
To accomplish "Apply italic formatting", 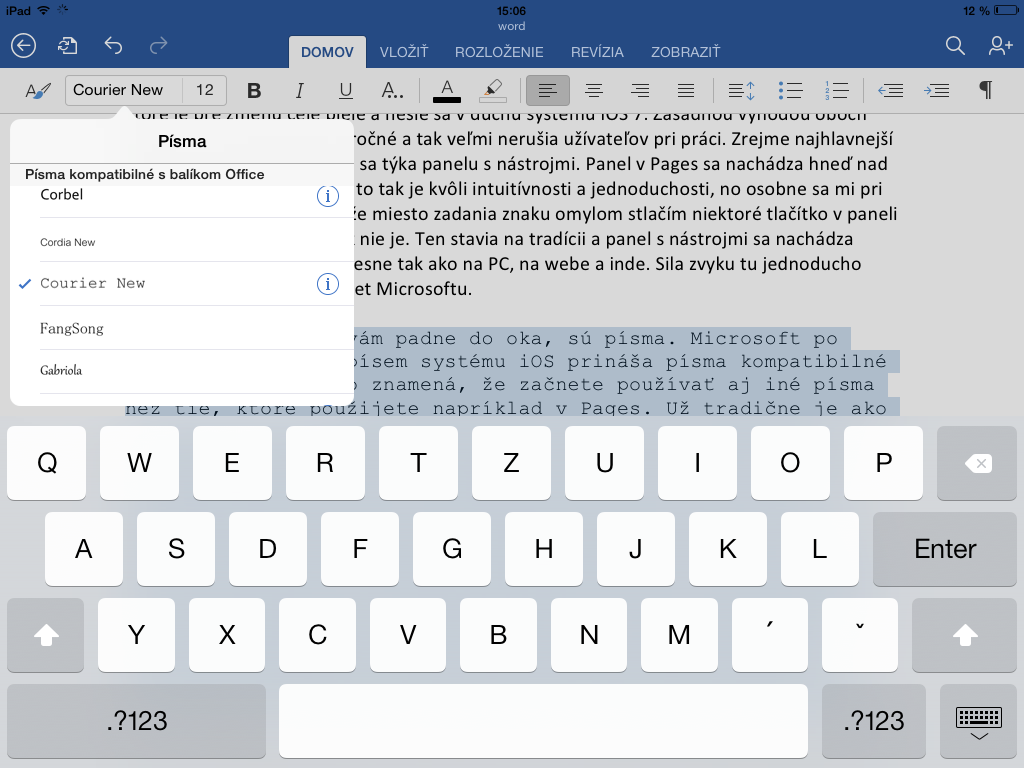I will [x=299, y=90].
